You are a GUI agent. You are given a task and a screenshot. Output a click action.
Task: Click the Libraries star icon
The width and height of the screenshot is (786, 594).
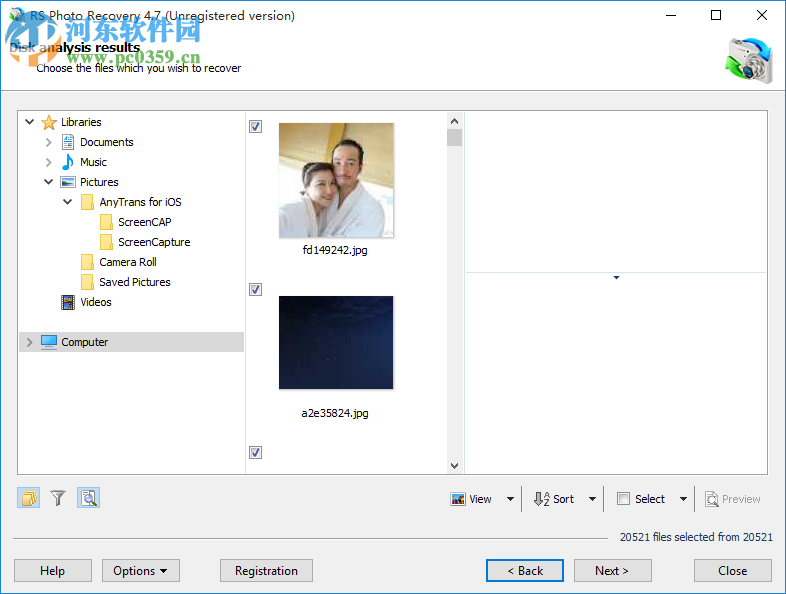point(49,122)
